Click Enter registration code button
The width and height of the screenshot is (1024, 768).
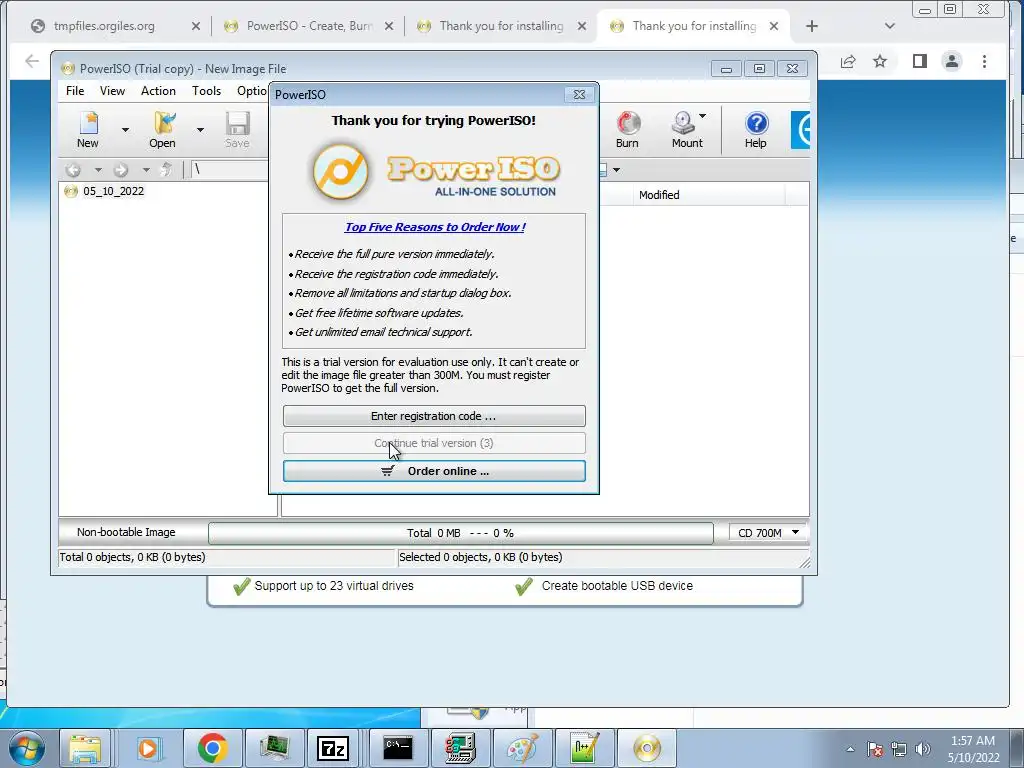pyautogui.click(x=434, y=416)
